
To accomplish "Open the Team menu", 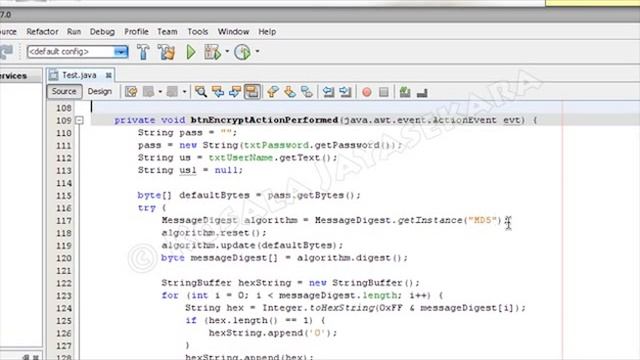I will tap(167, 31).
